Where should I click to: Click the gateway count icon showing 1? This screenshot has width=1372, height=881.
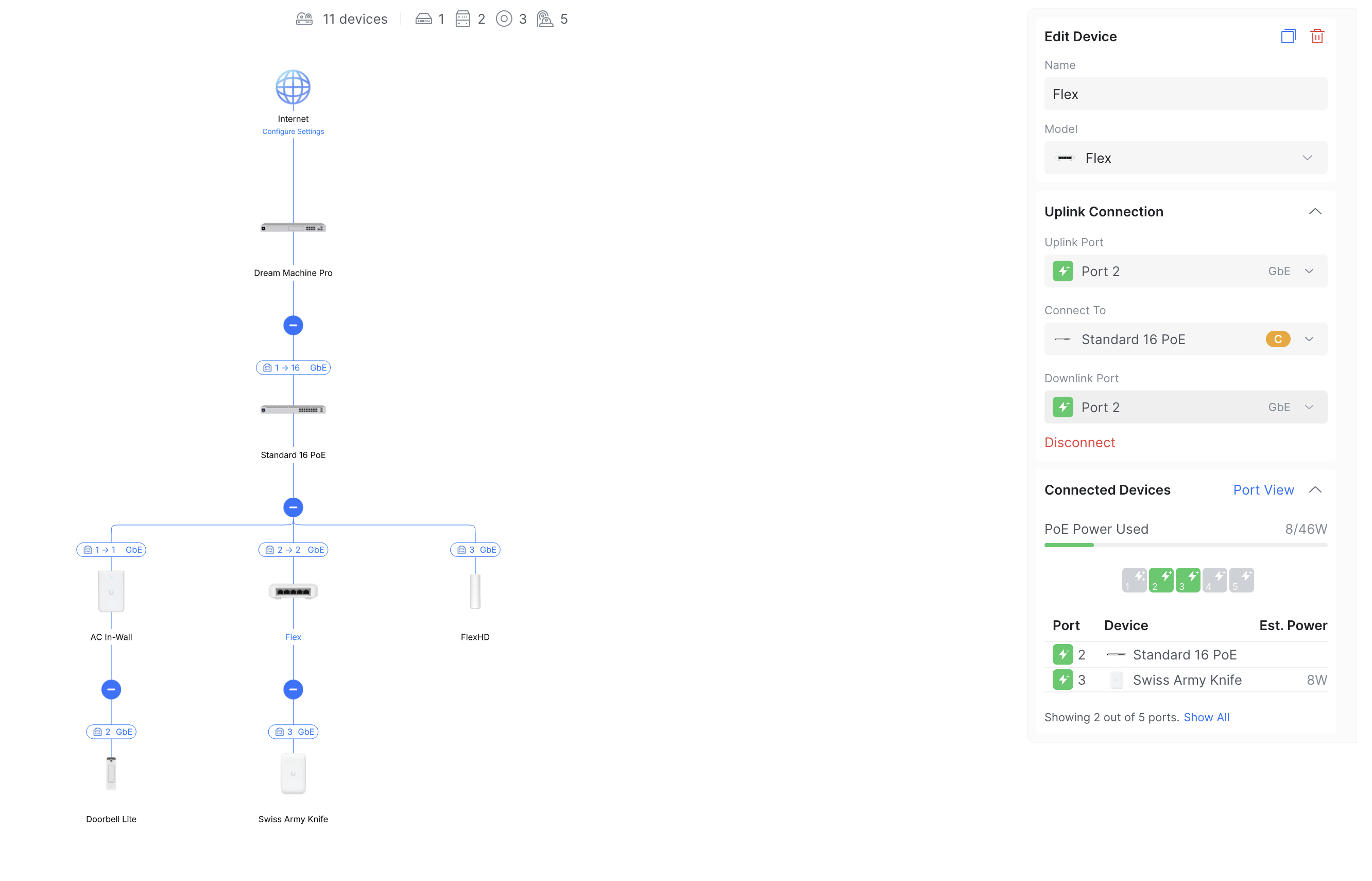[423, 19]
